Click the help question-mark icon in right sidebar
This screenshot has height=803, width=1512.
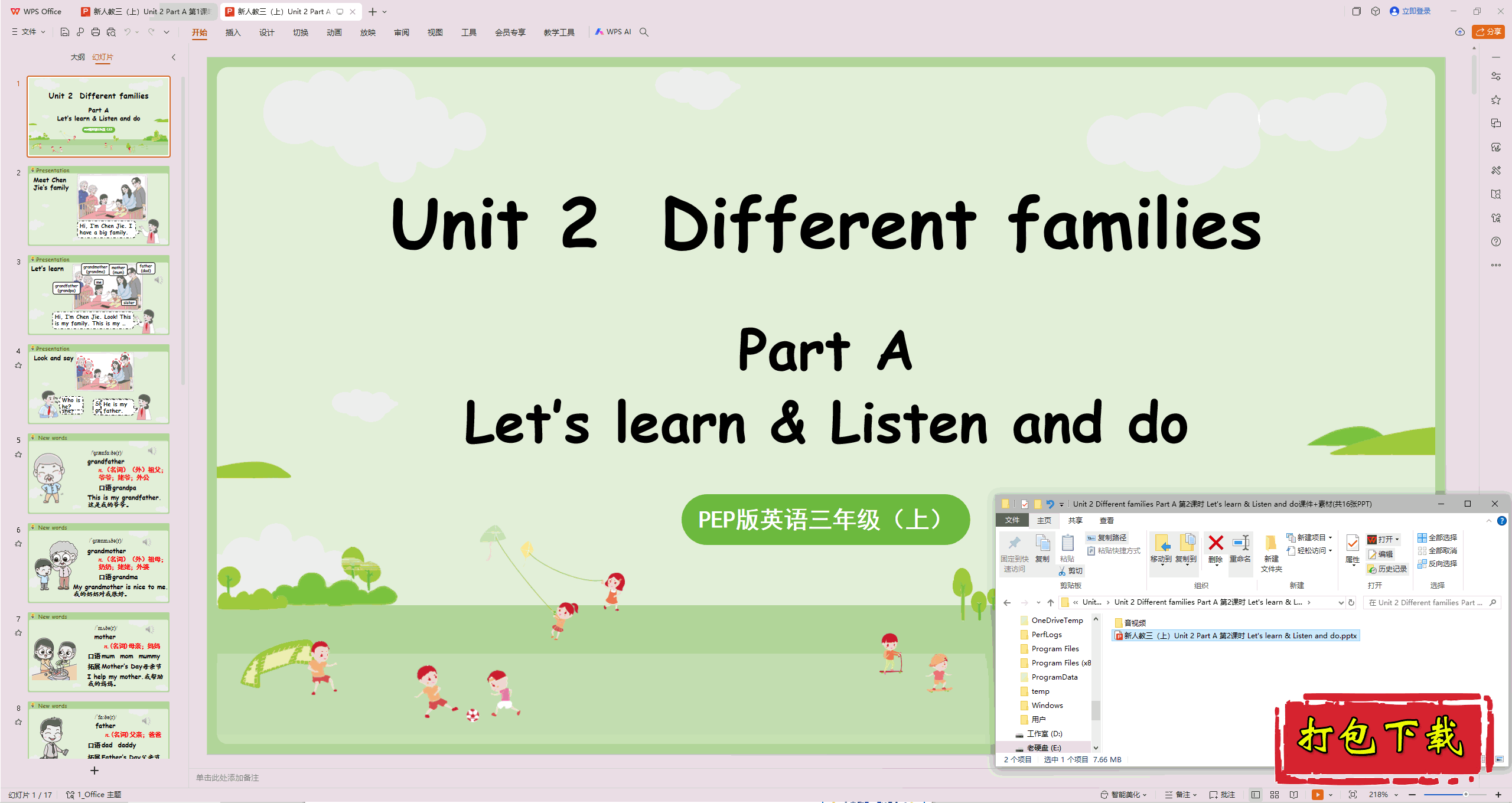(x=1495, y=241)
